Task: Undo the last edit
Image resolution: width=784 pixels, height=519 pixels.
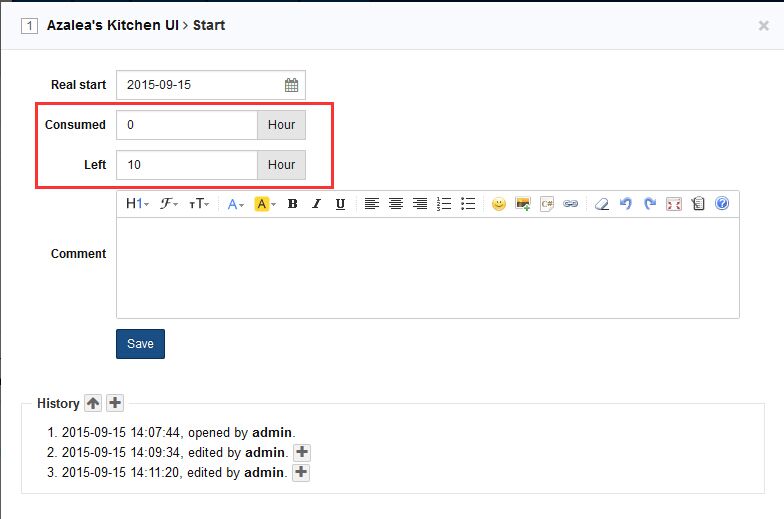Action: point(626,204)
